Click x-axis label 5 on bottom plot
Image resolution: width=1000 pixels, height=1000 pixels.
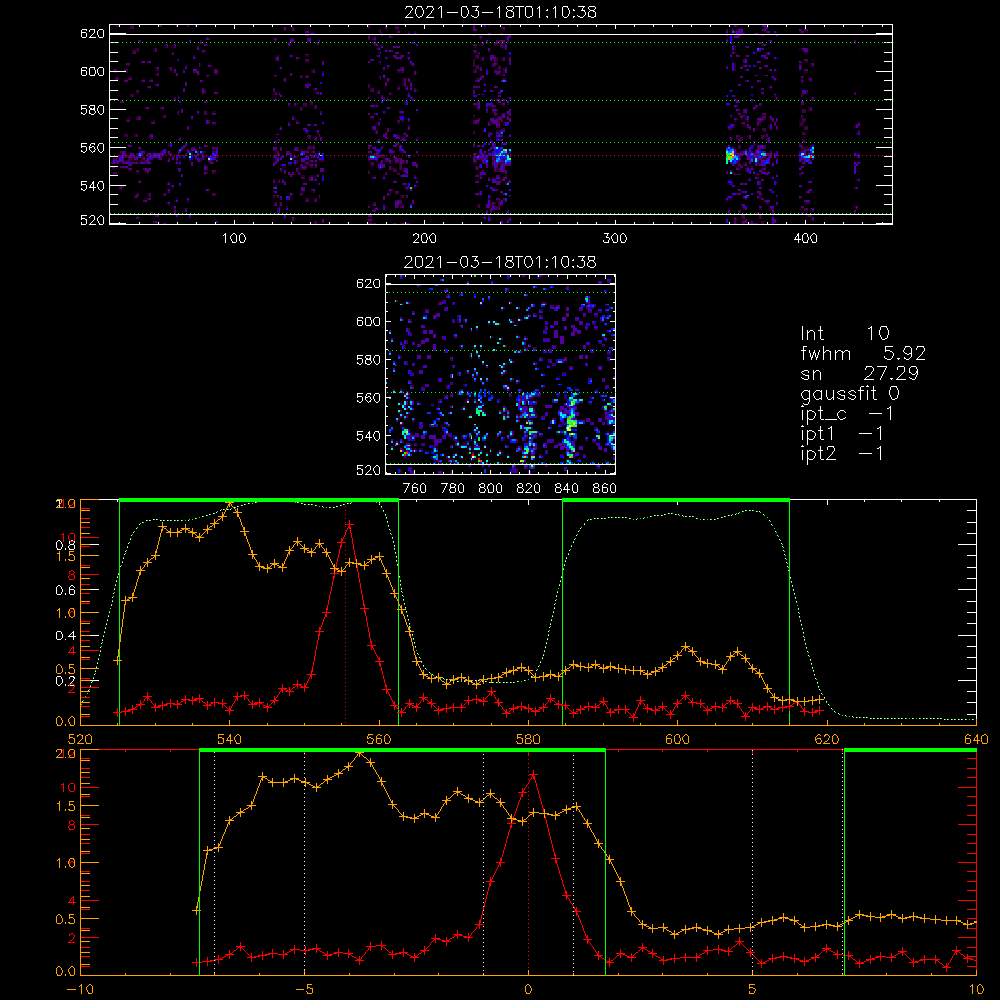coord(753,990)
